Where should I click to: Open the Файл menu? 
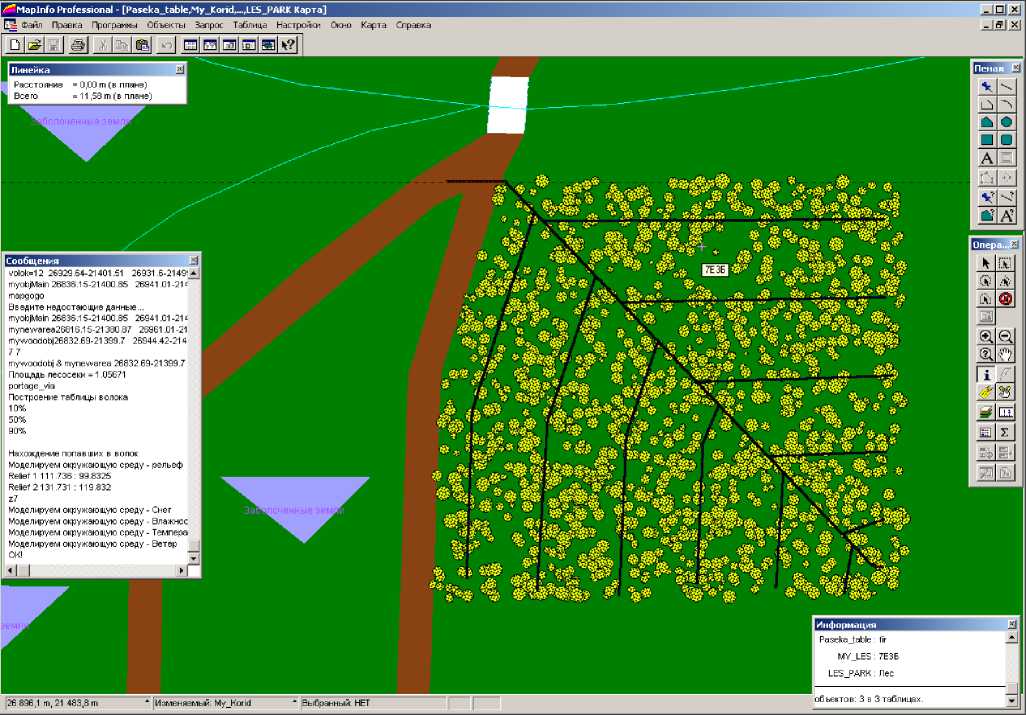pos(31,25)
